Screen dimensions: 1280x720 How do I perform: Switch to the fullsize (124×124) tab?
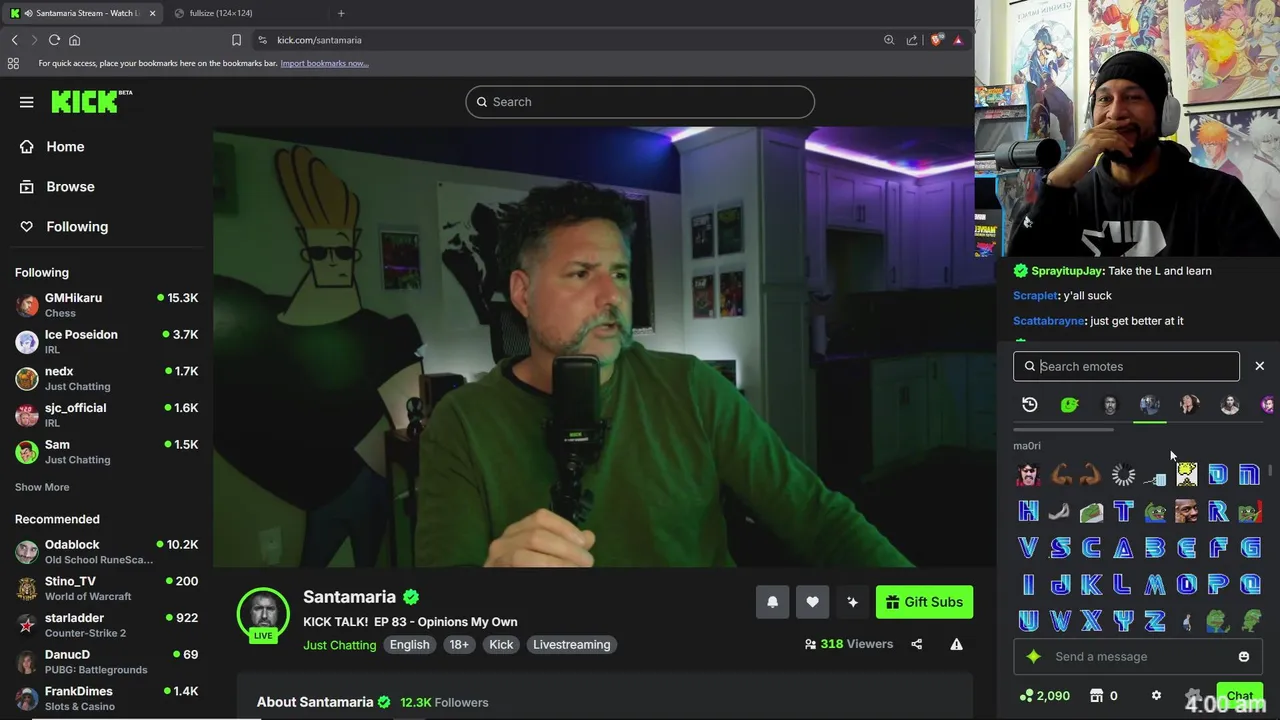(x=246, y=13)
